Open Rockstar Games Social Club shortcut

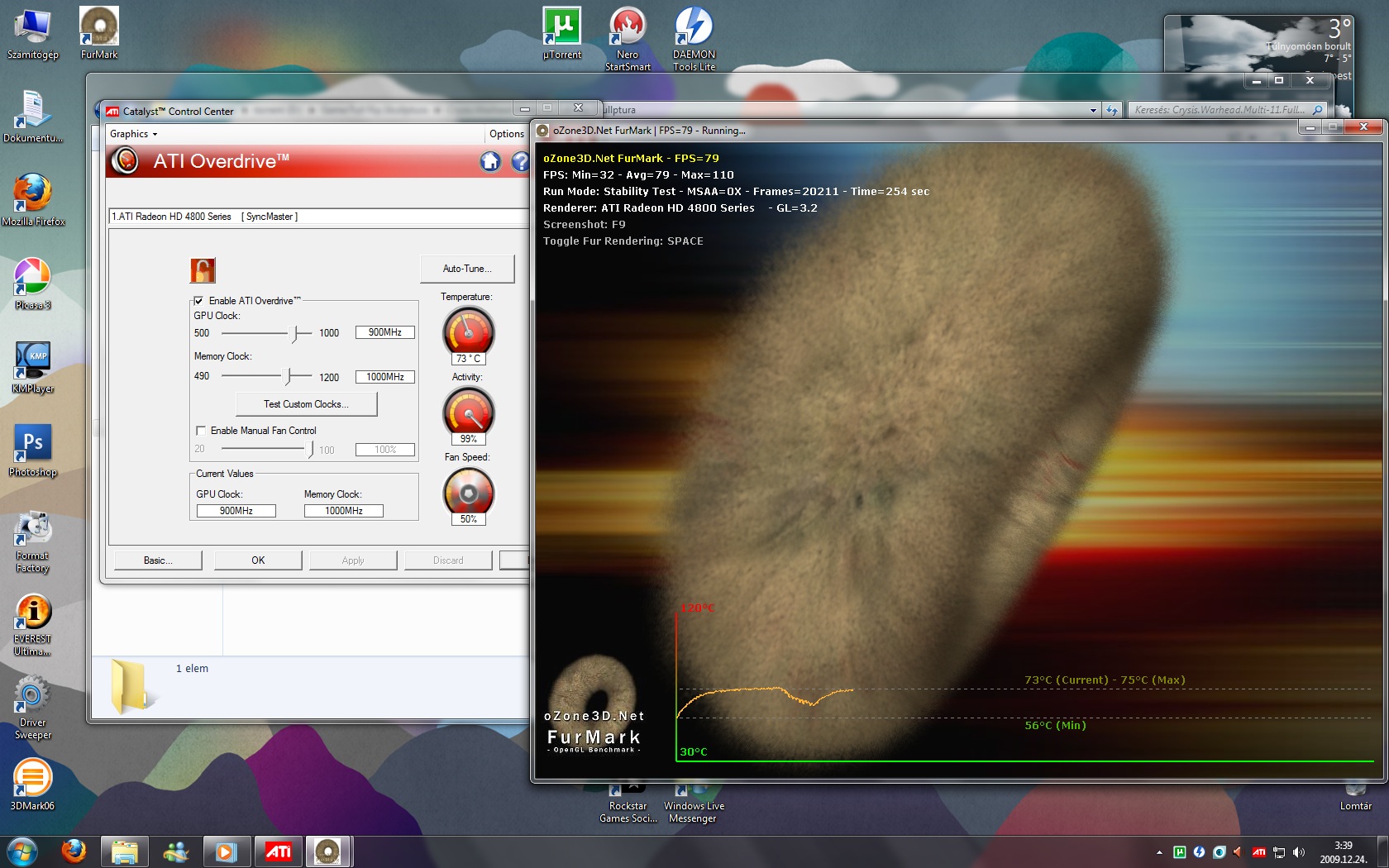coord(628,804)
